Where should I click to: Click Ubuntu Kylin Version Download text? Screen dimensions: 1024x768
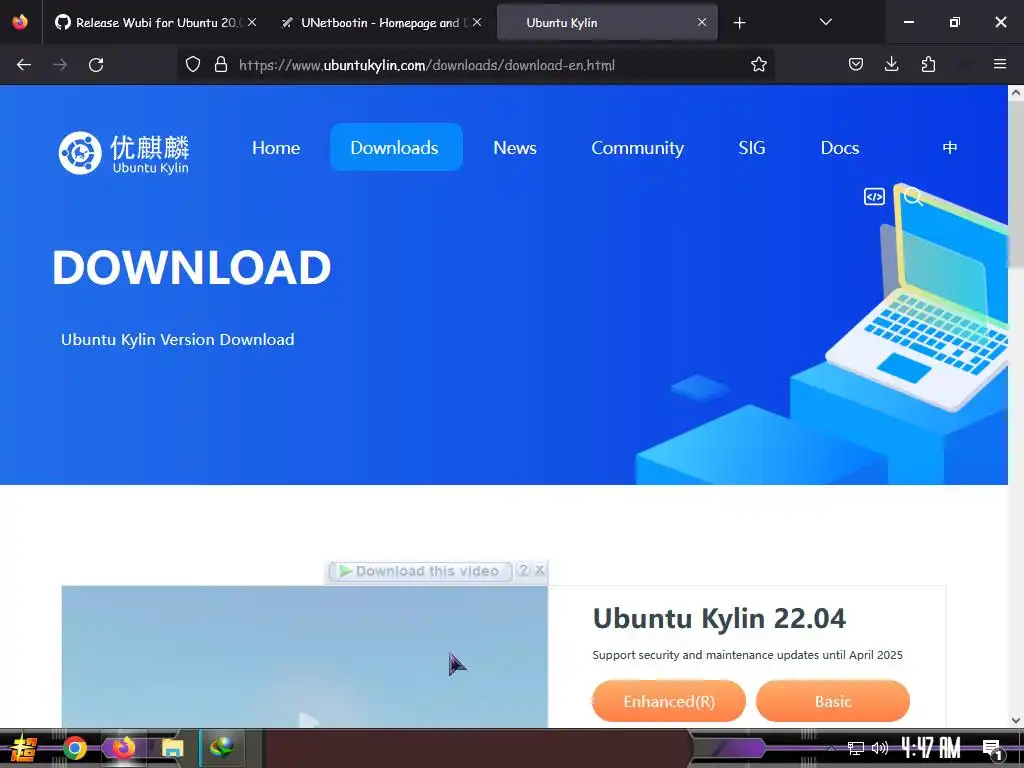tap(178, 340)
